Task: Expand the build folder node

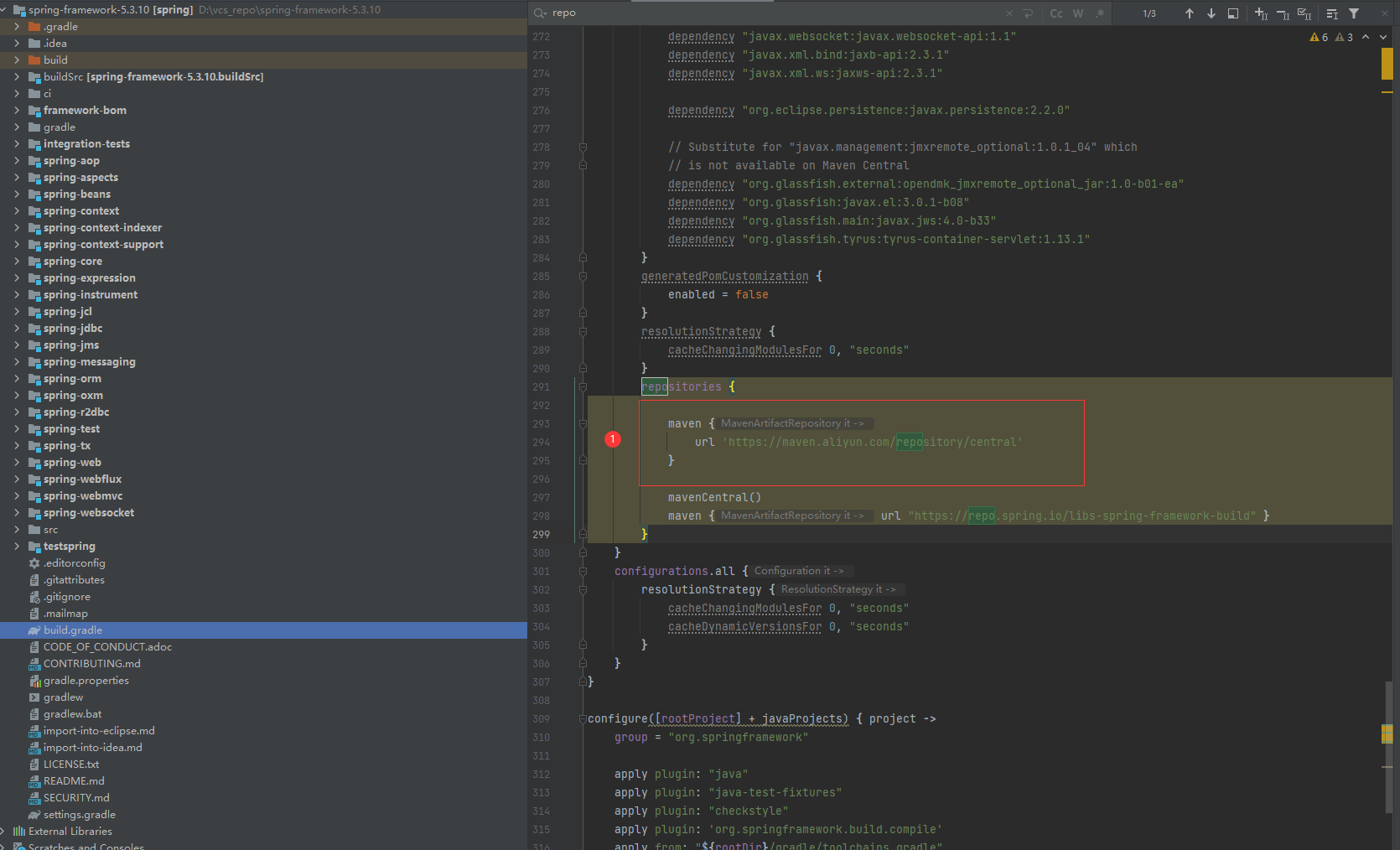Action: 17,60
